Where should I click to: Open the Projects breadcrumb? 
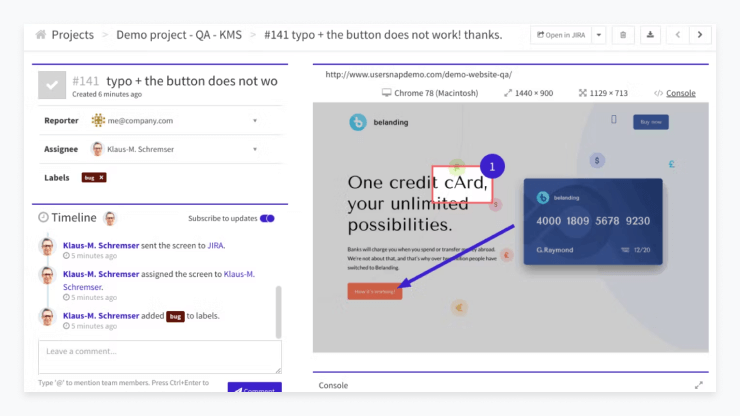[73, 34]
